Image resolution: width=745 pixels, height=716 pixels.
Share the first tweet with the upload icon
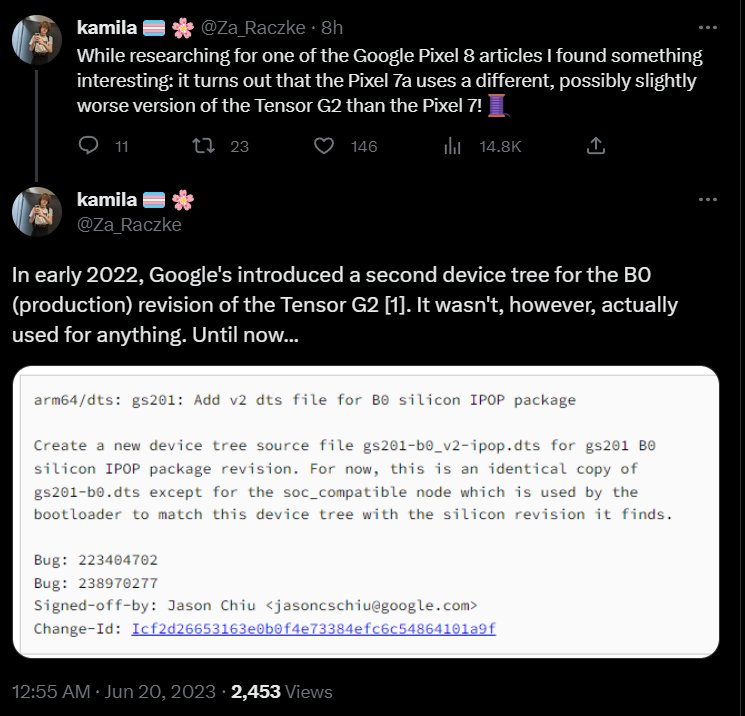tap(596, 145)
